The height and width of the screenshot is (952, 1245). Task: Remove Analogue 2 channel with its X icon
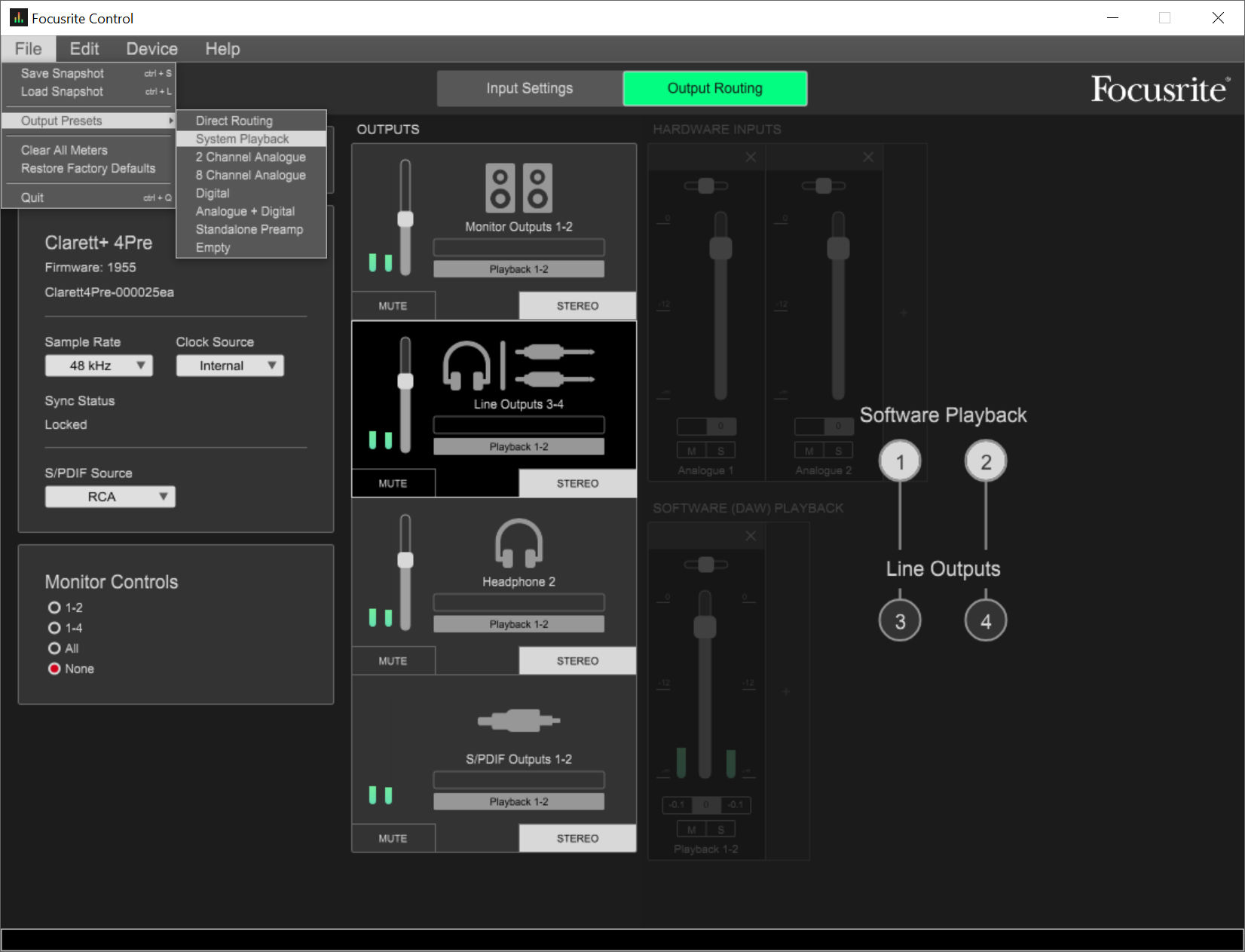coord(868,157)
